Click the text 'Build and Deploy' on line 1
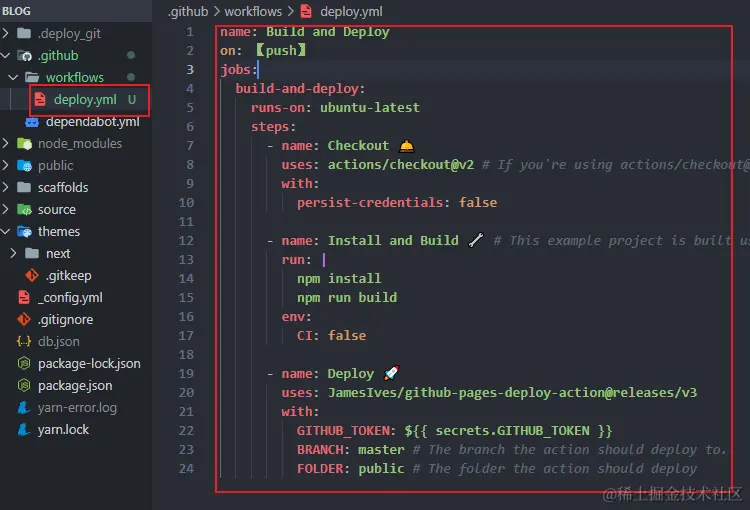 click(328, 32)
